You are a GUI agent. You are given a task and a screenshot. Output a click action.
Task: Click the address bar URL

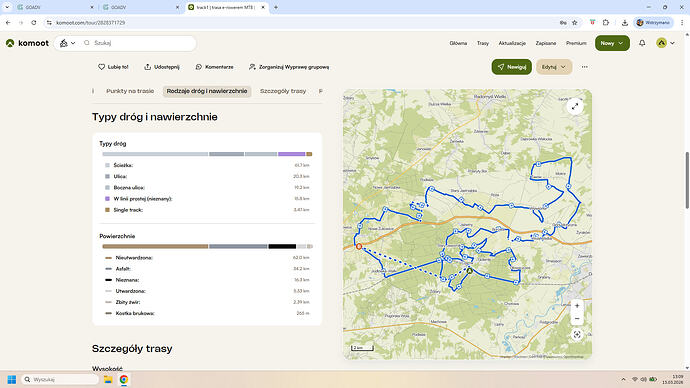point(90,22)
